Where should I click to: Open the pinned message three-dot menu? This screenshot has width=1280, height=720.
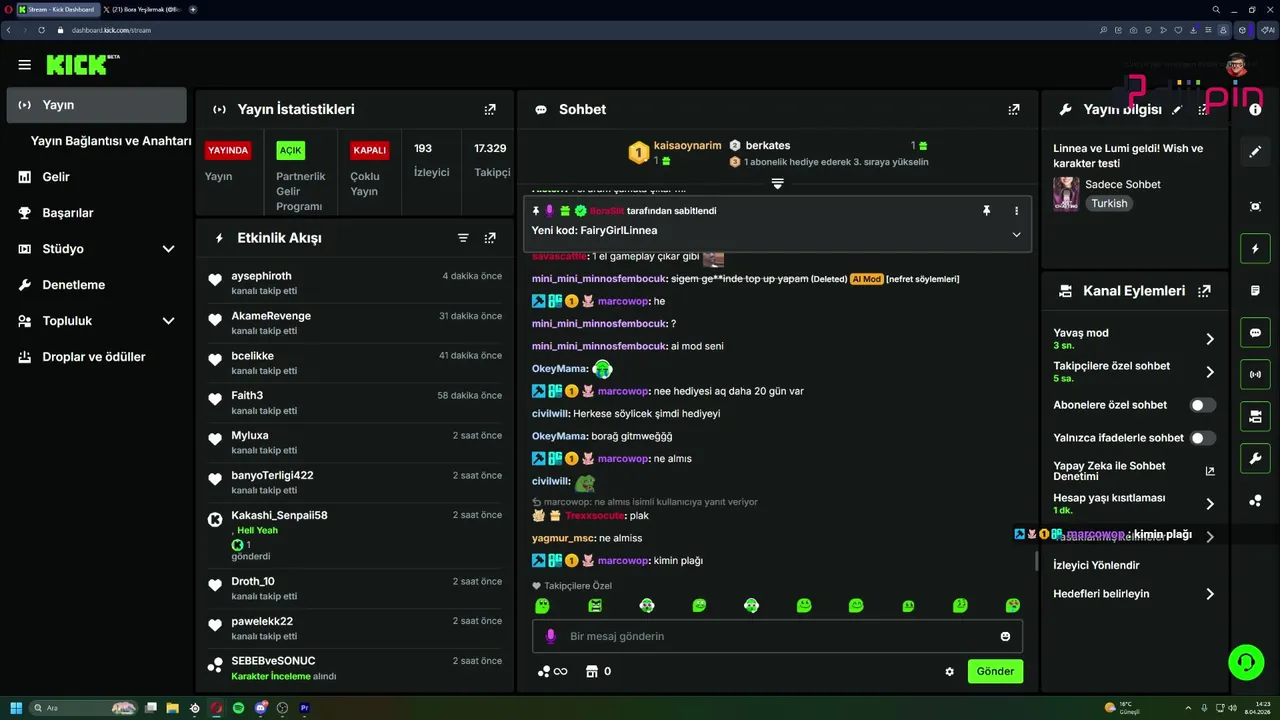coord(1016,211)
